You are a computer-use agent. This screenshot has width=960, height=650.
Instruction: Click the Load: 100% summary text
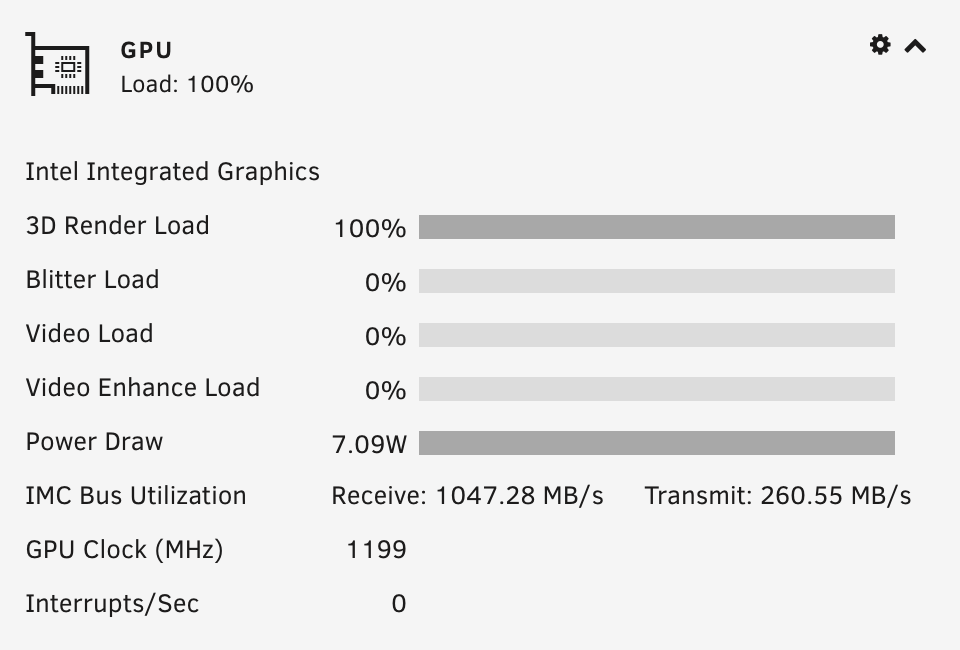pyautogui.click(x=187, y=84)
